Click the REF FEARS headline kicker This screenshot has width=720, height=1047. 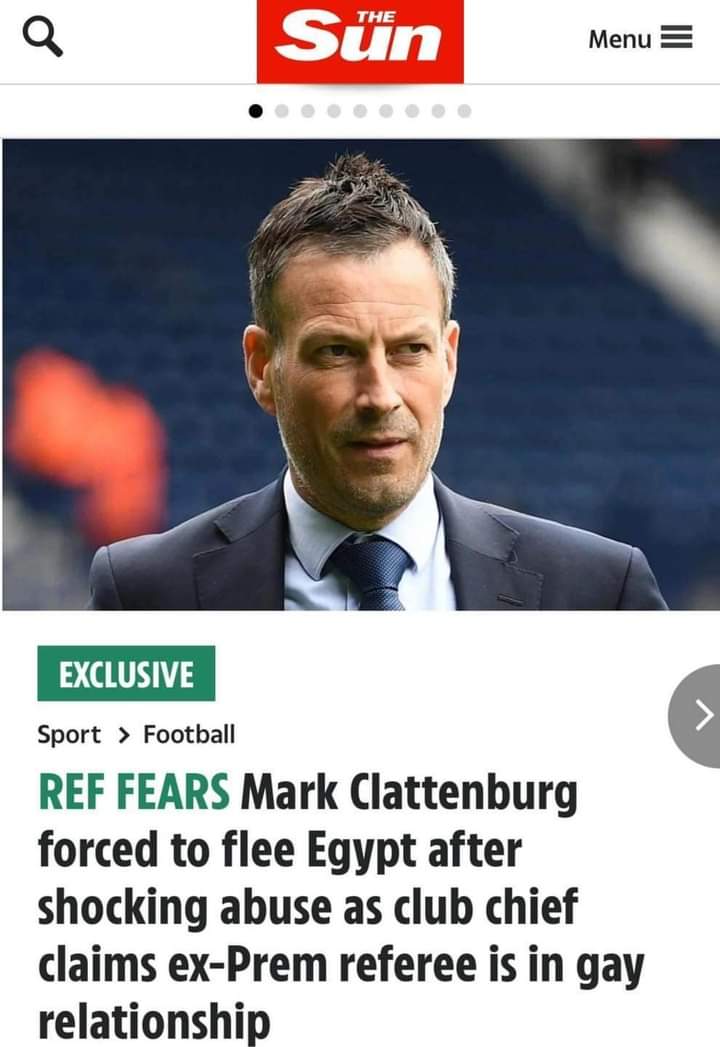pyautogui.click(x=134, y=793)
